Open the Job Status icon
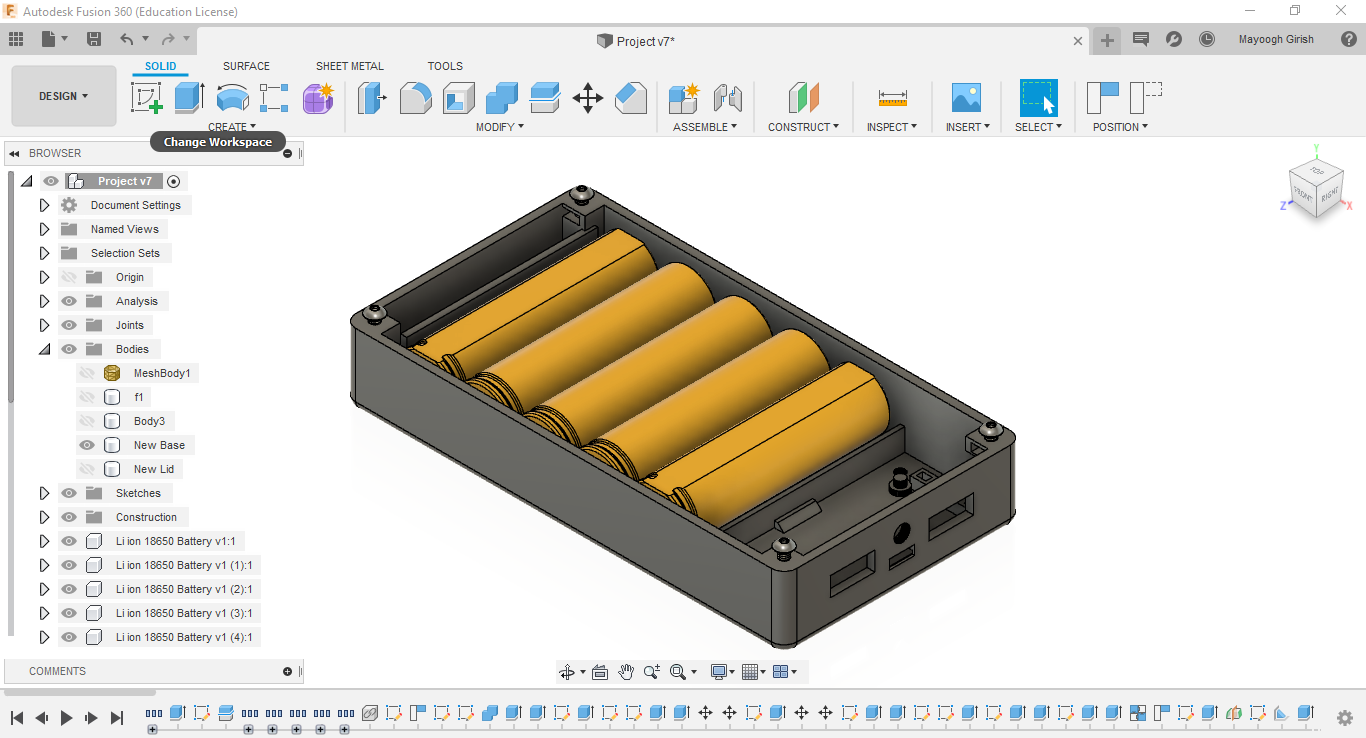This screenshot has height=738, width=1366. click(1207, 40)
